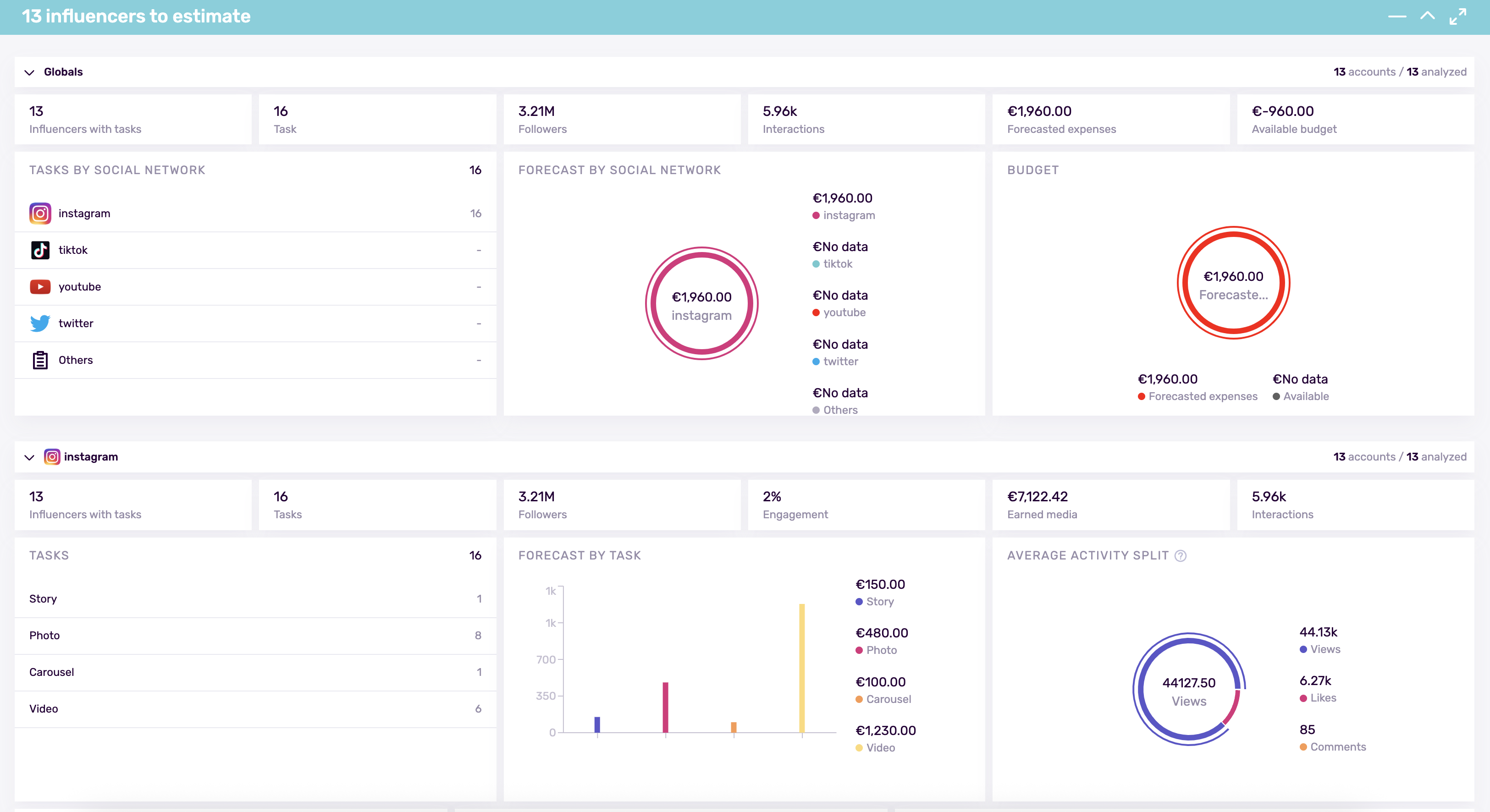The height and width of the screenshot is (812, 1490).
Task: Click the yellow Video bar in chart
Action: point(802,668)
